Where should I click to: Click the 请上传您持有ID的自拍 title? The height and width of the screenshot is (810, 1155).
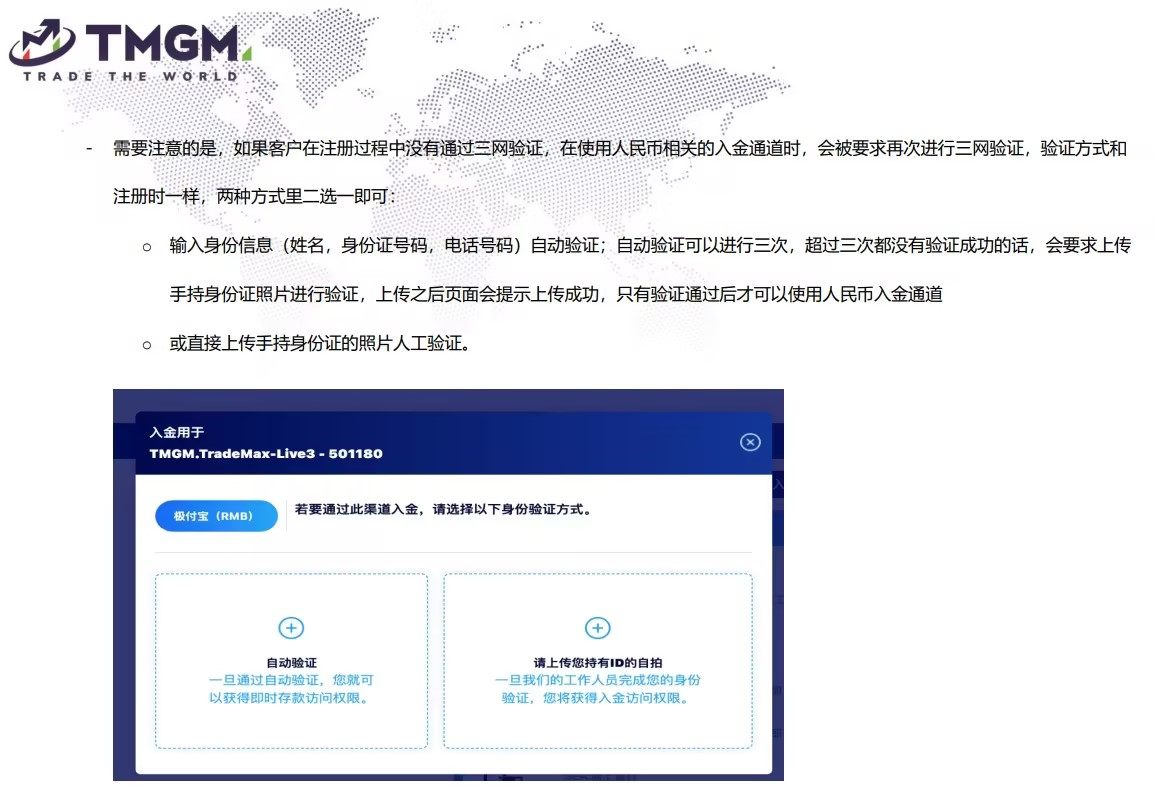click(x=597, y=662)
